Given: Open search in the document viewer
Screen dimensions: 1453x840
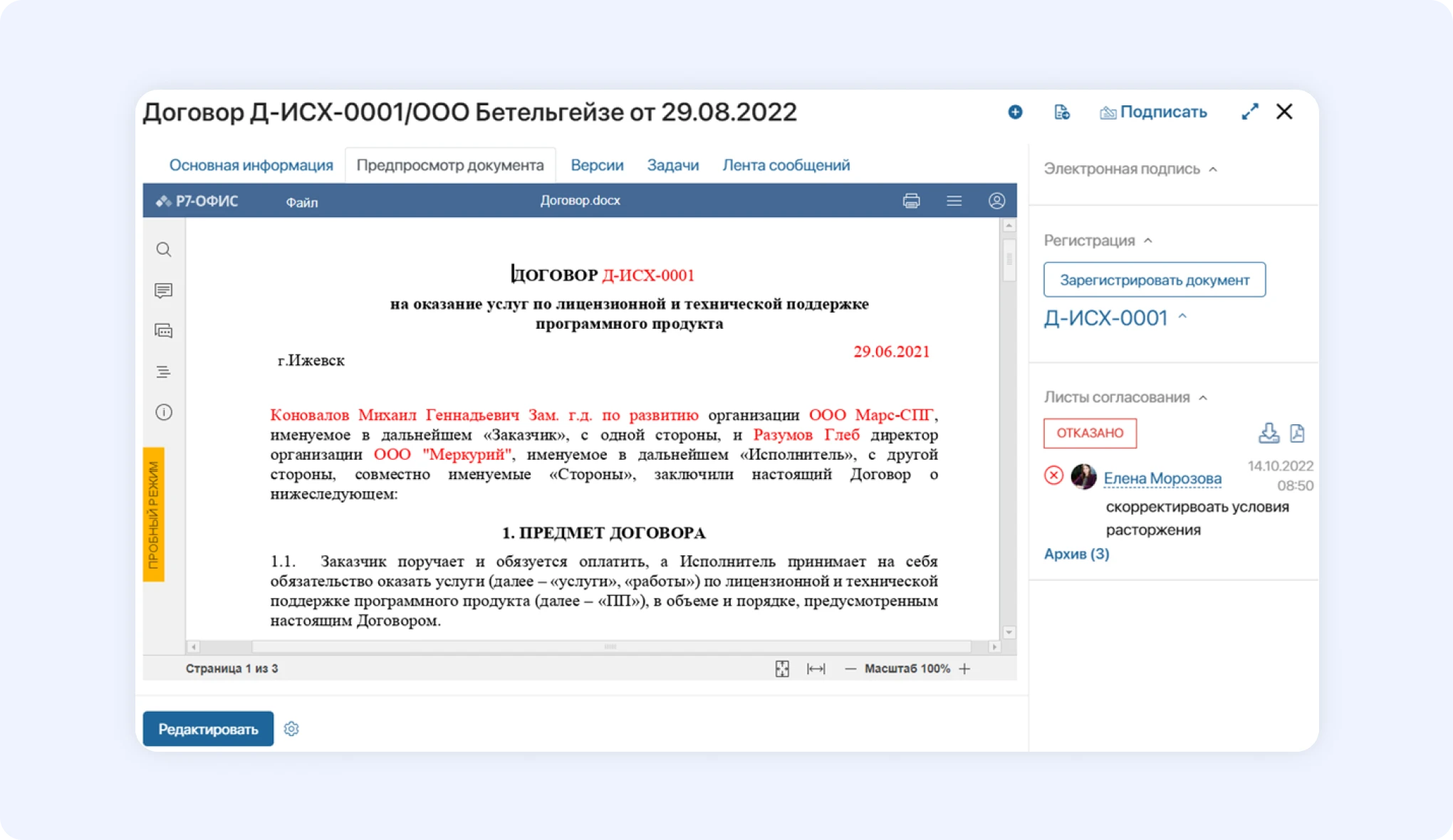Looking at the screenshot, I should pyautogui.click(x=163, y=249).
